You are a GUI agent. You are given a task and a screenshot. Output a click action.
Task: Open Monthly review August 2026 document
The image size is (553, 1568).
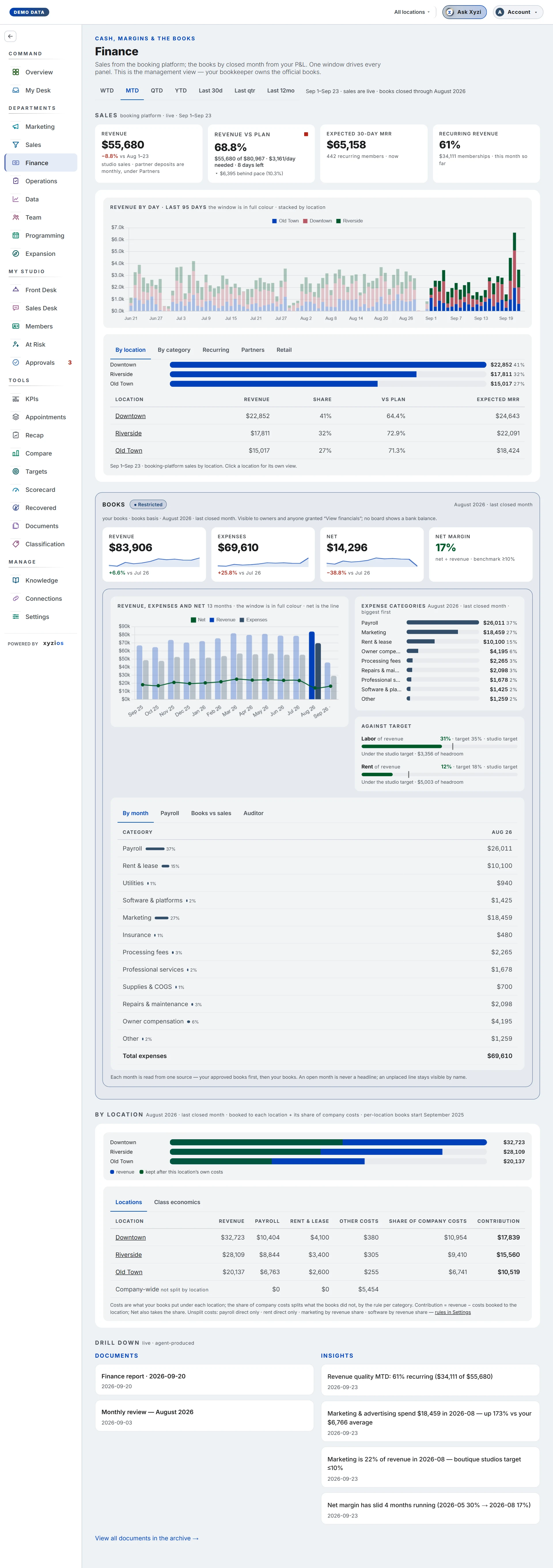pyautogui.click(x=204, y=1416)
